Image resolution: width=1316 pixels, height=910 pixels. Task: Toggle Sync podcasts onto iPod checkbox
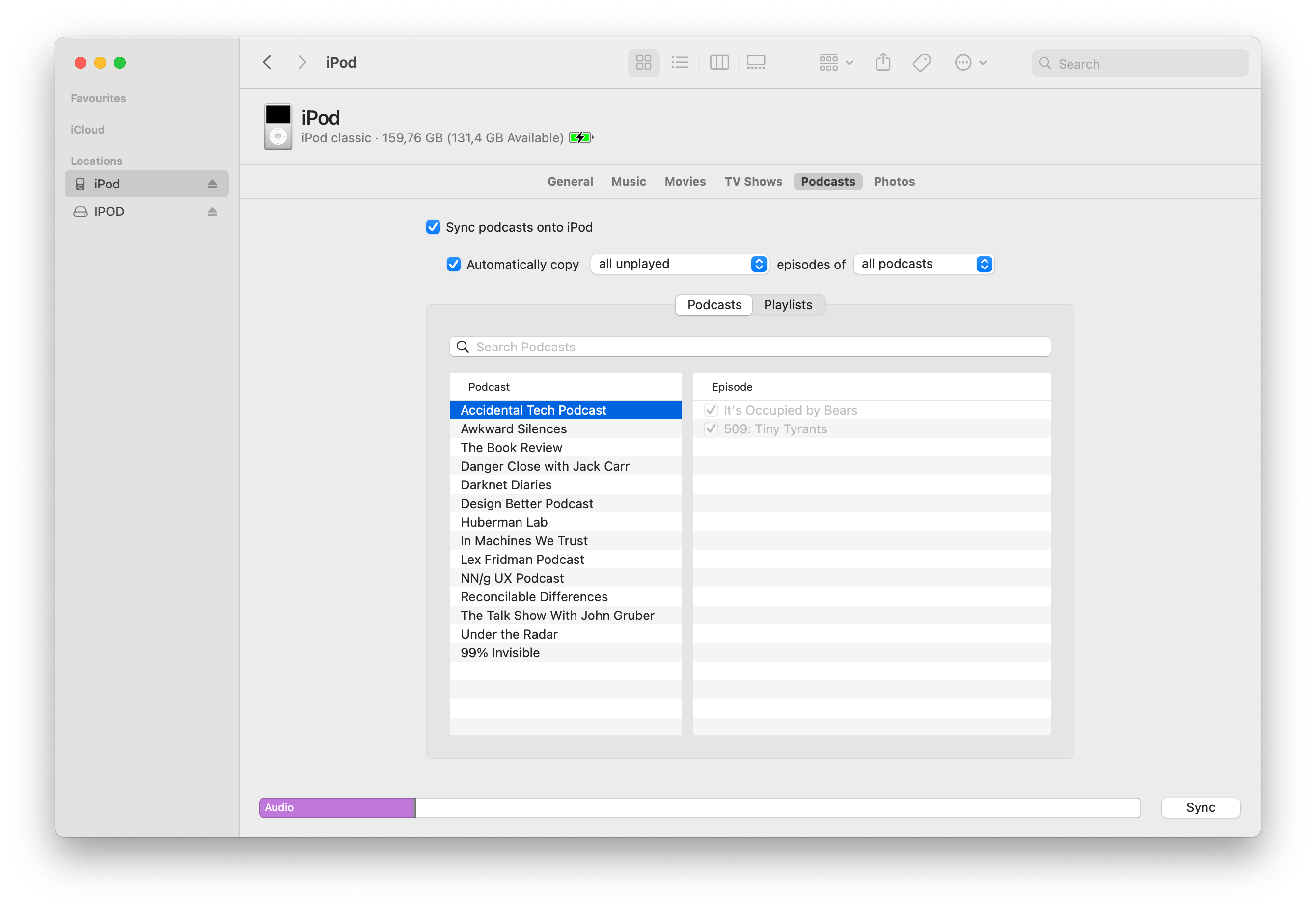click(x=433, y=227)
